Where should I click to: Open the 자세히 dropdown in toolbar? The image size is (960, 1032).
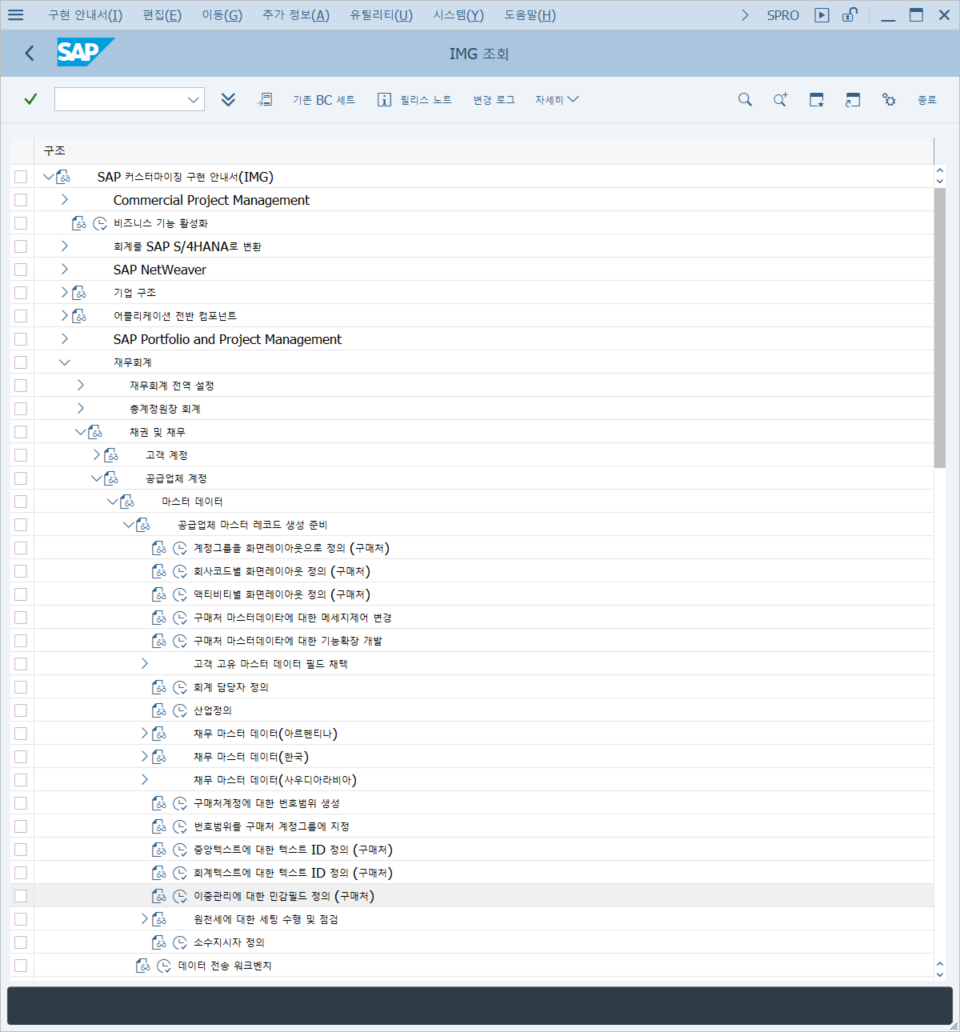coord(557,99)
